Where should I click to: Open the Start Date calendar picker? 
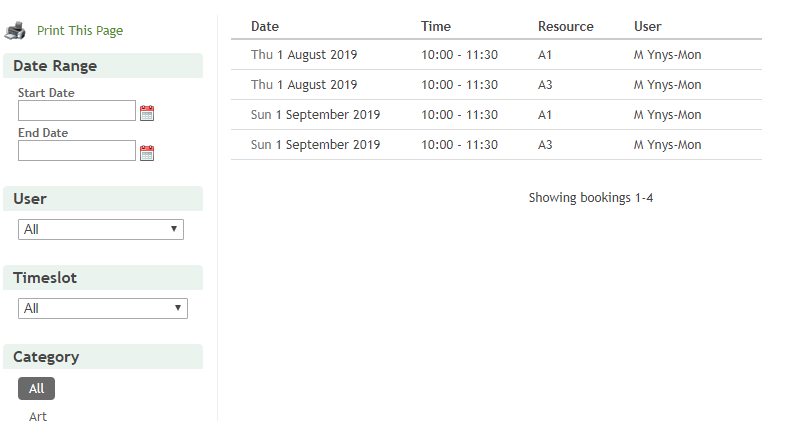147,113
